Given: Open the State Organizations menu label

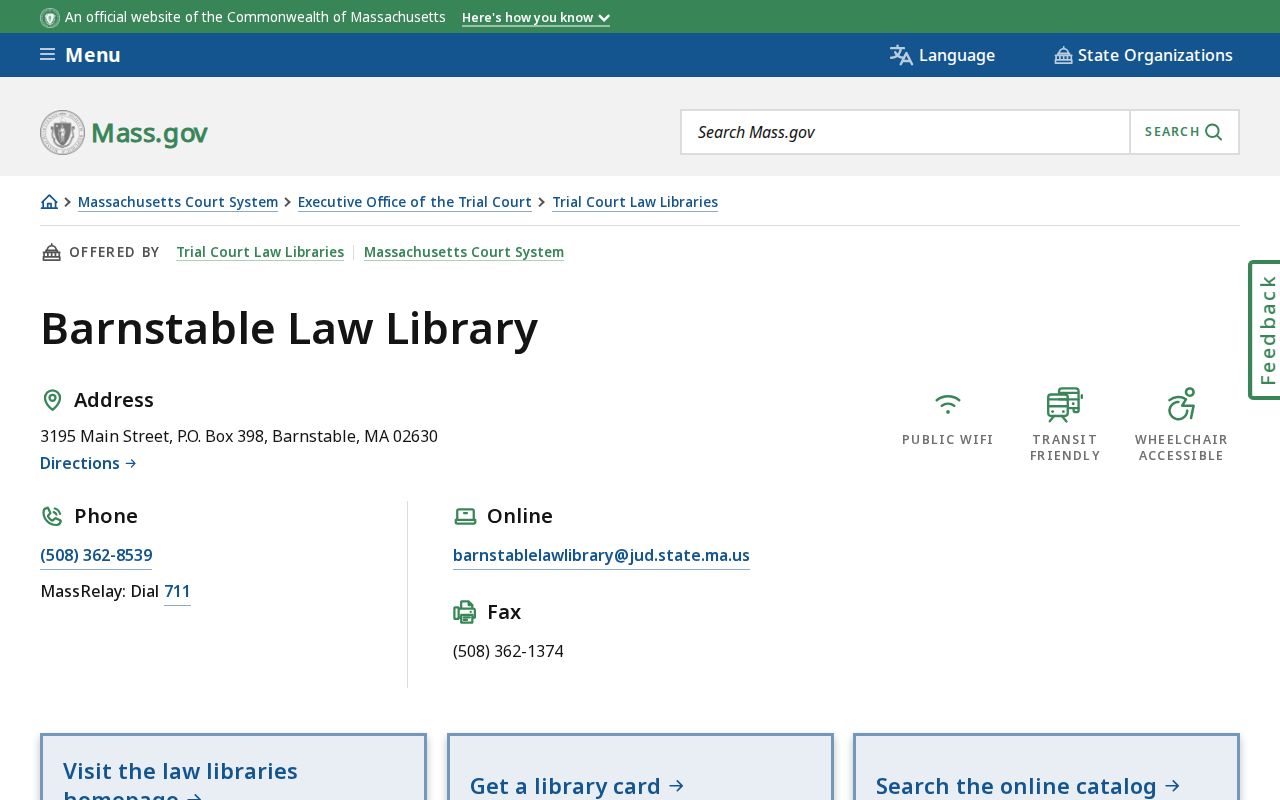Looking at the screenshot, I should 1155,55.
